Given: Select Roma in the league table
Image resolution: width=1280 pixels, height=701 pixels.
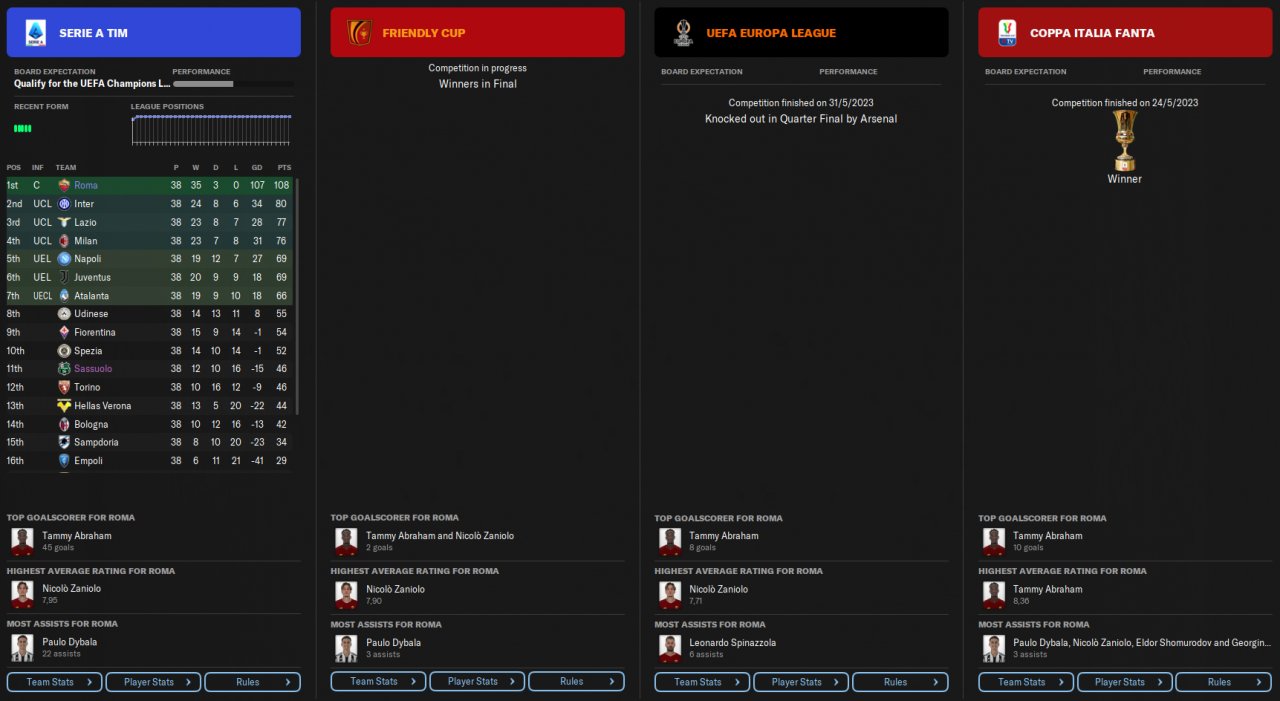Looking at the screenshot, I should click(x=86, y=185).
